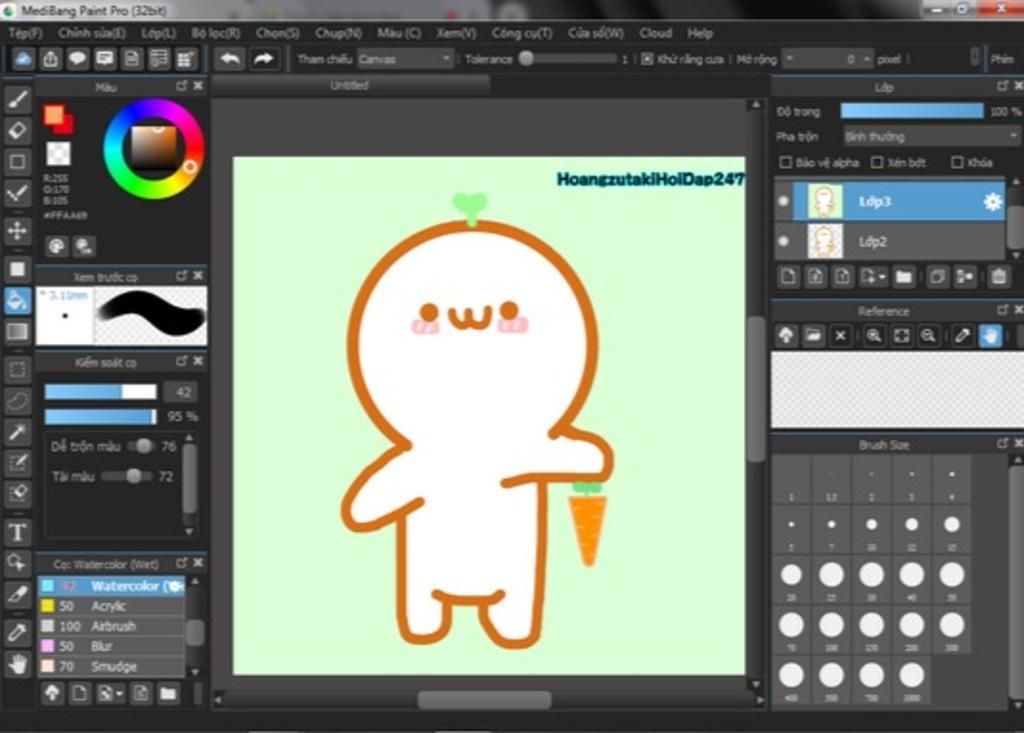Open the Tệp(F) menu
Screen dimensions: 1024x733
(25, 33)
